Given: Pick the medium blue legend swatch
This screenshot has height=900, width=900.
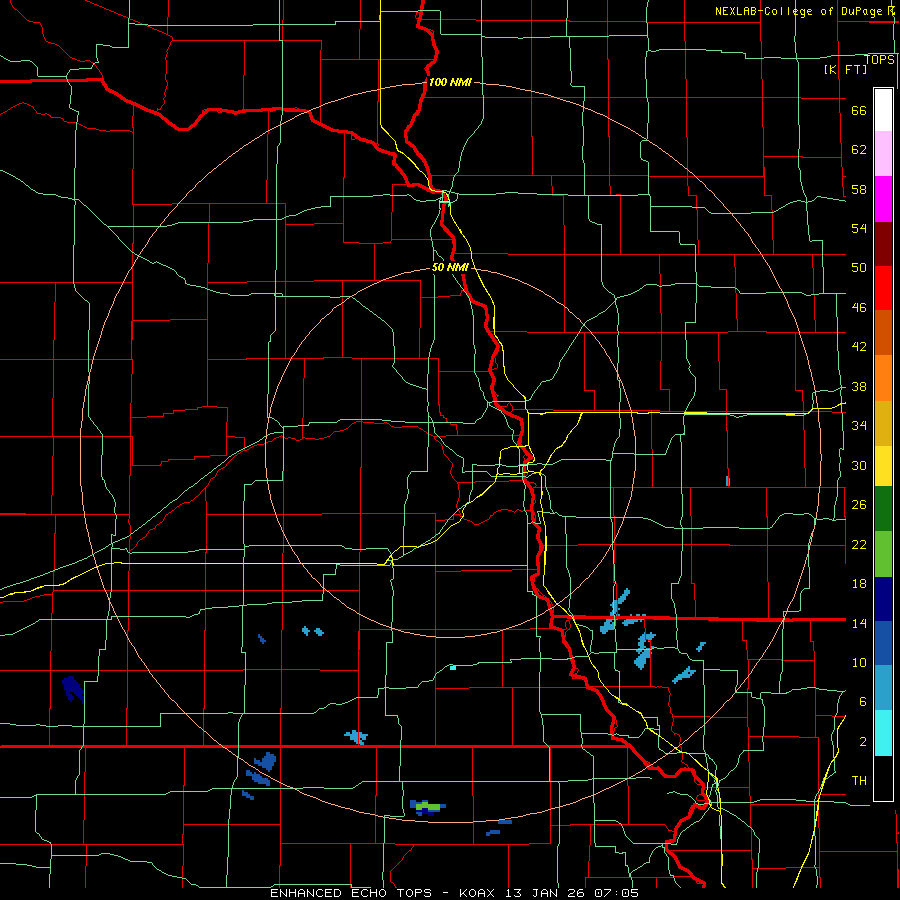Looking at the screenshot, I should (x=883, y=643).
